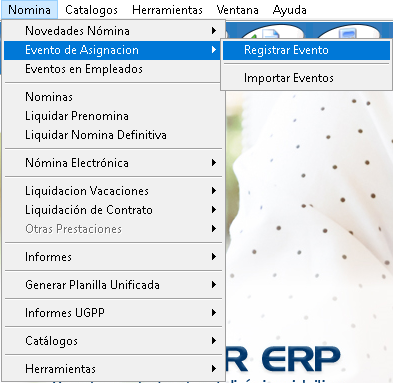
Task: Open the Herramientas menu in menu bar
Action: tap(167, 10)
